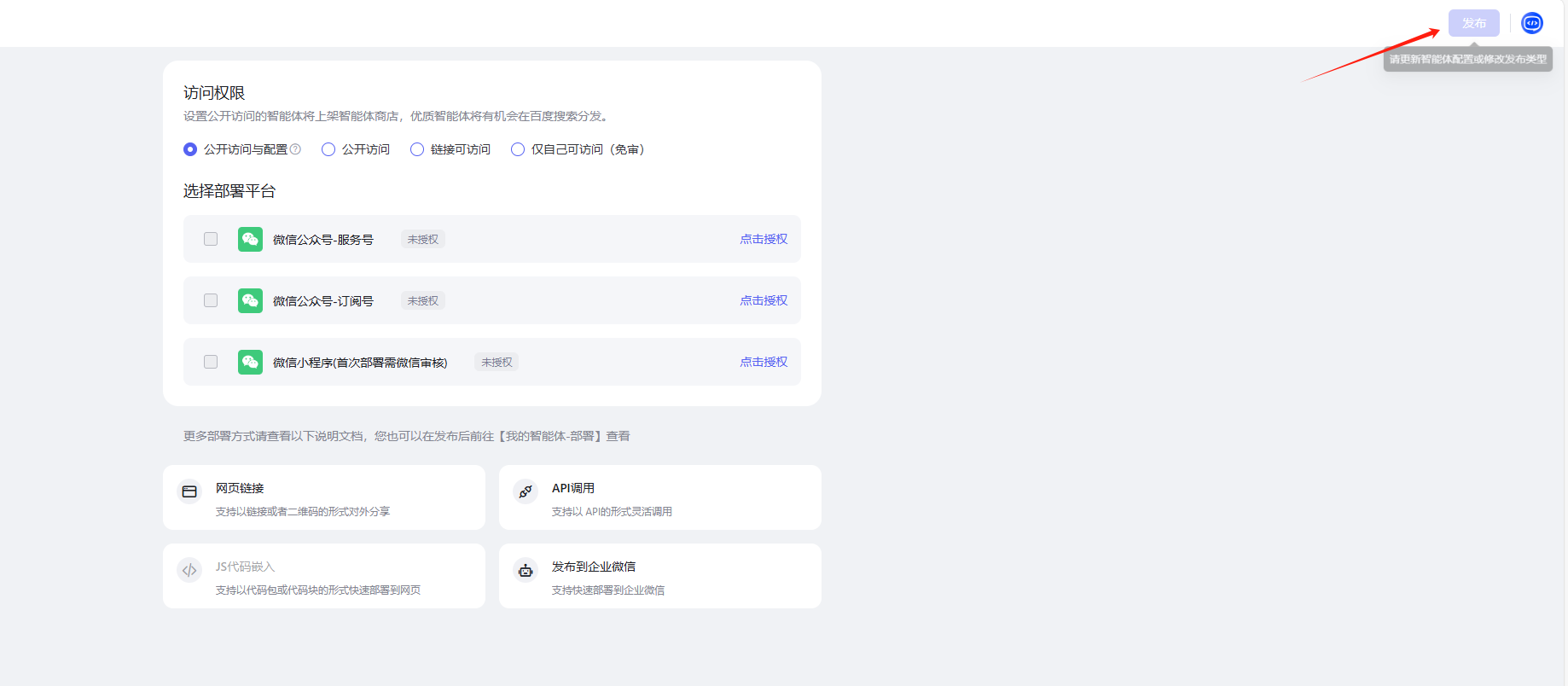Viewport: 1568px width, 686px height.
Task: Open the API调用 card title
Action: [x=573, y=488]
